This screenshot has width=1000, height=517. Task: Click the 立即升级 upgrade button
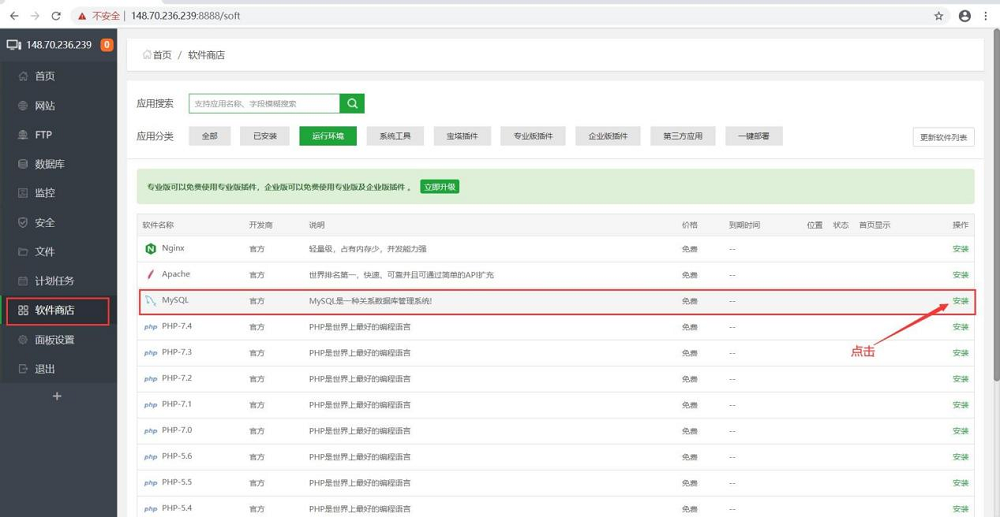439,187
